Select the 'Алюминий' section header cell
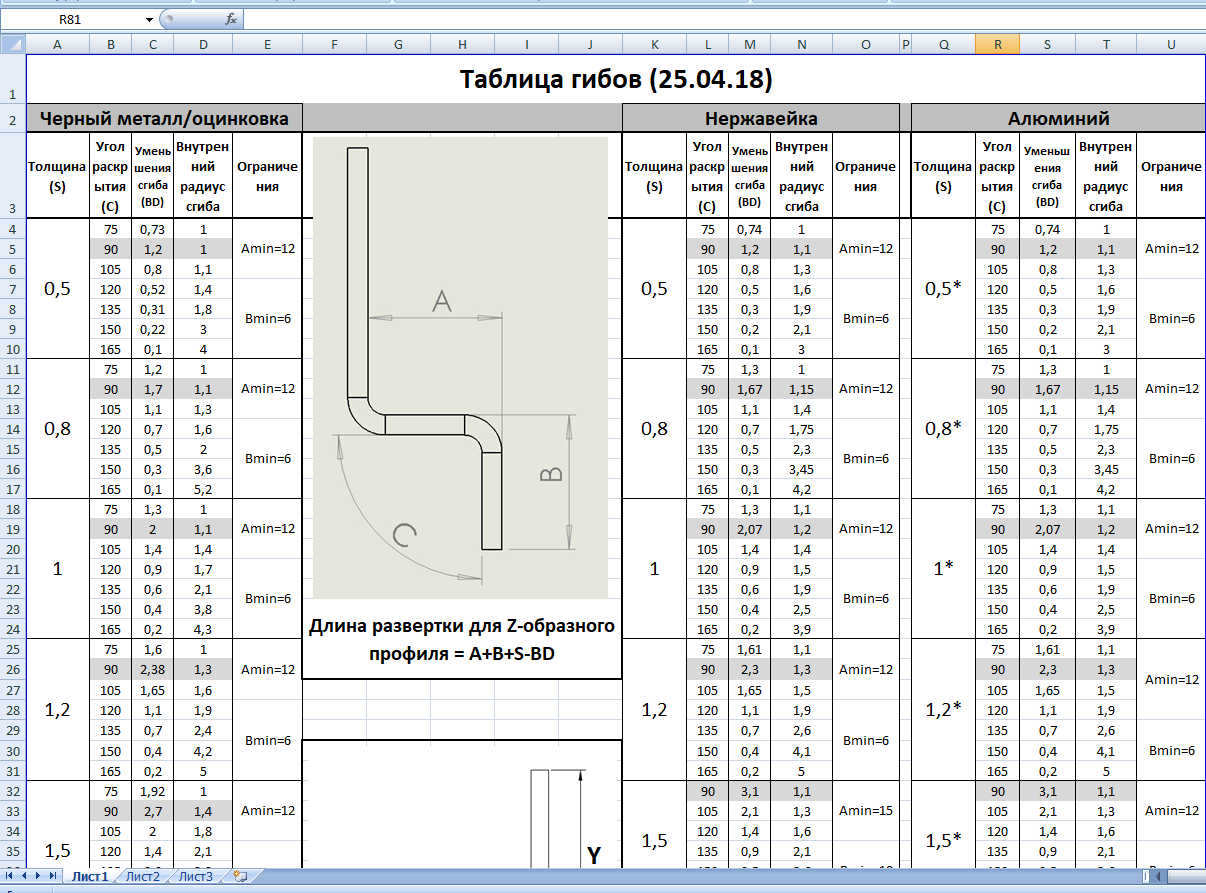This screenshot has width=1206, height=893. 1058,118
